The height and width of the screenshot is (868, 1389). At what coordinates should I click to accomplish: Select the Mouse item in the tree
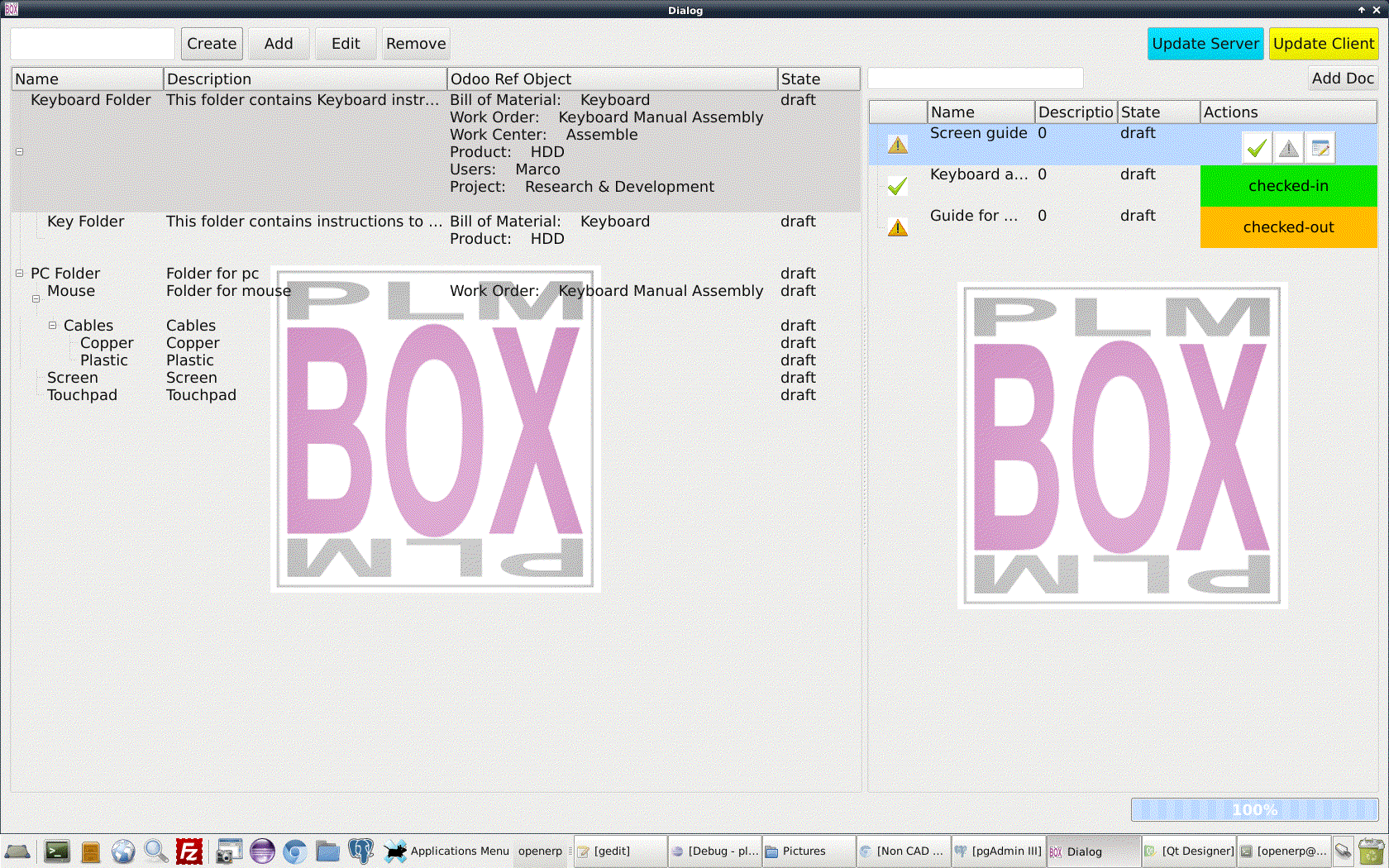(x=71, y=291)
